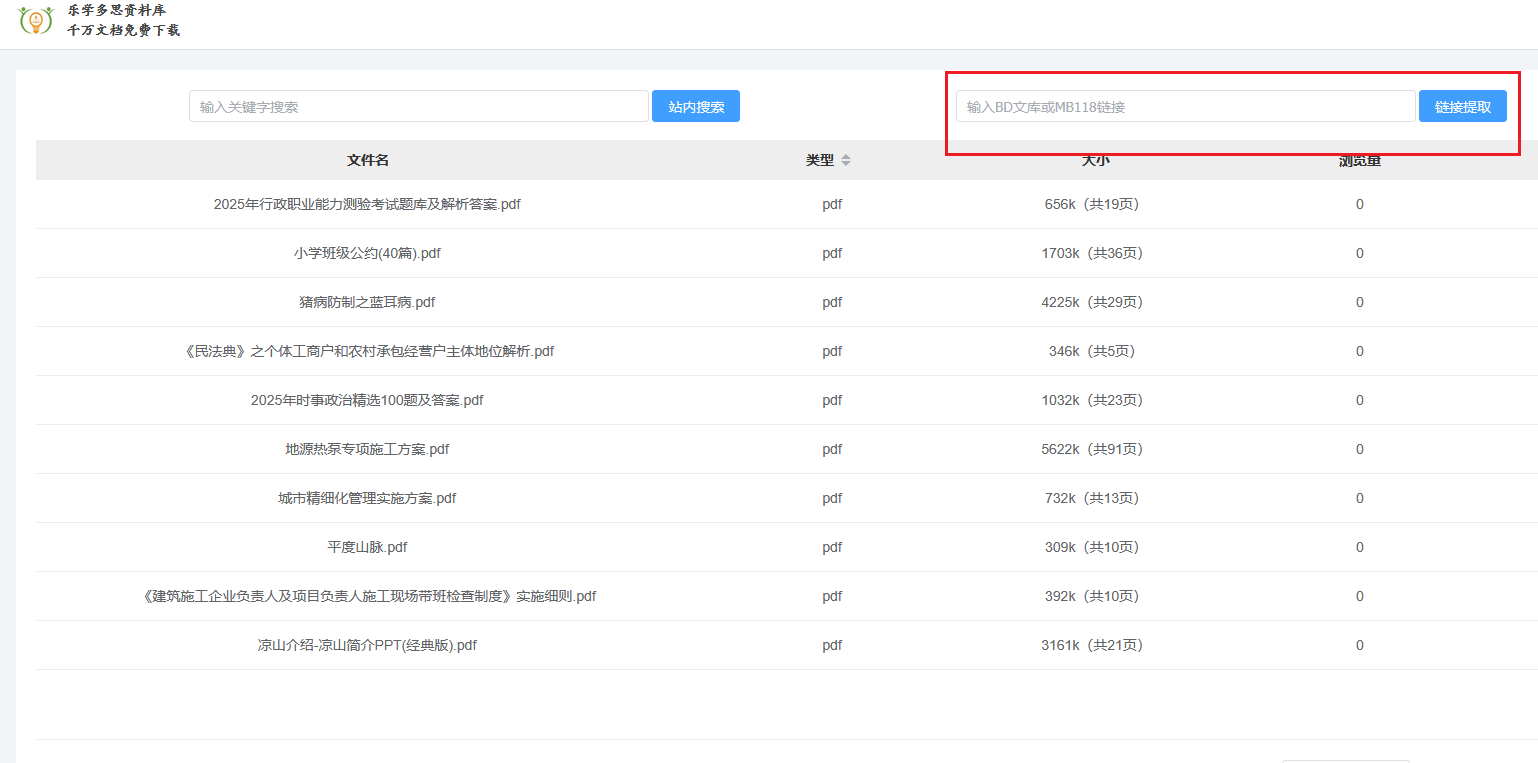Open 地源热泵专项施工方案.pdf
The height and width of the screenshot is (763, 1538).
pos(367,450)
